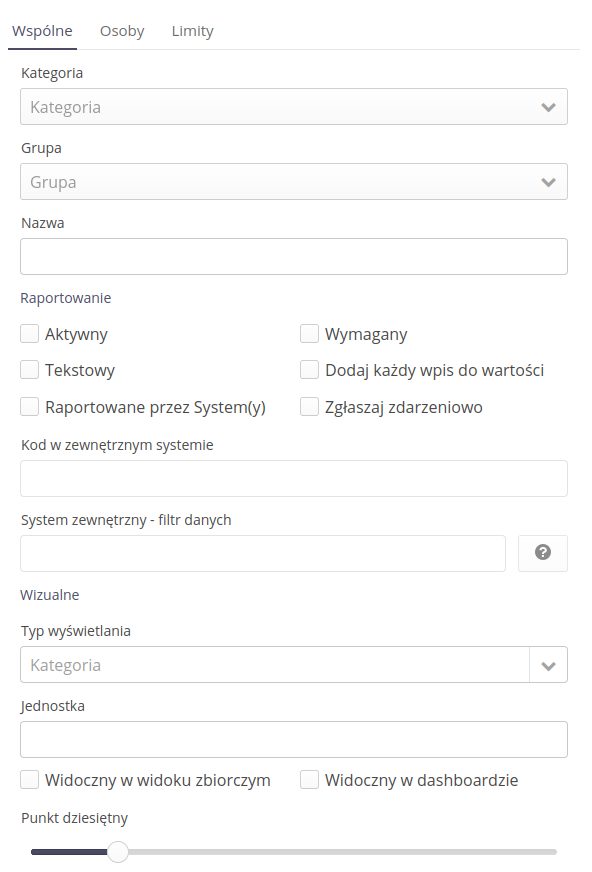Enable Widoczny w dashboardzie checkbox
Screen dimensions: 592x872
point(309,780)
